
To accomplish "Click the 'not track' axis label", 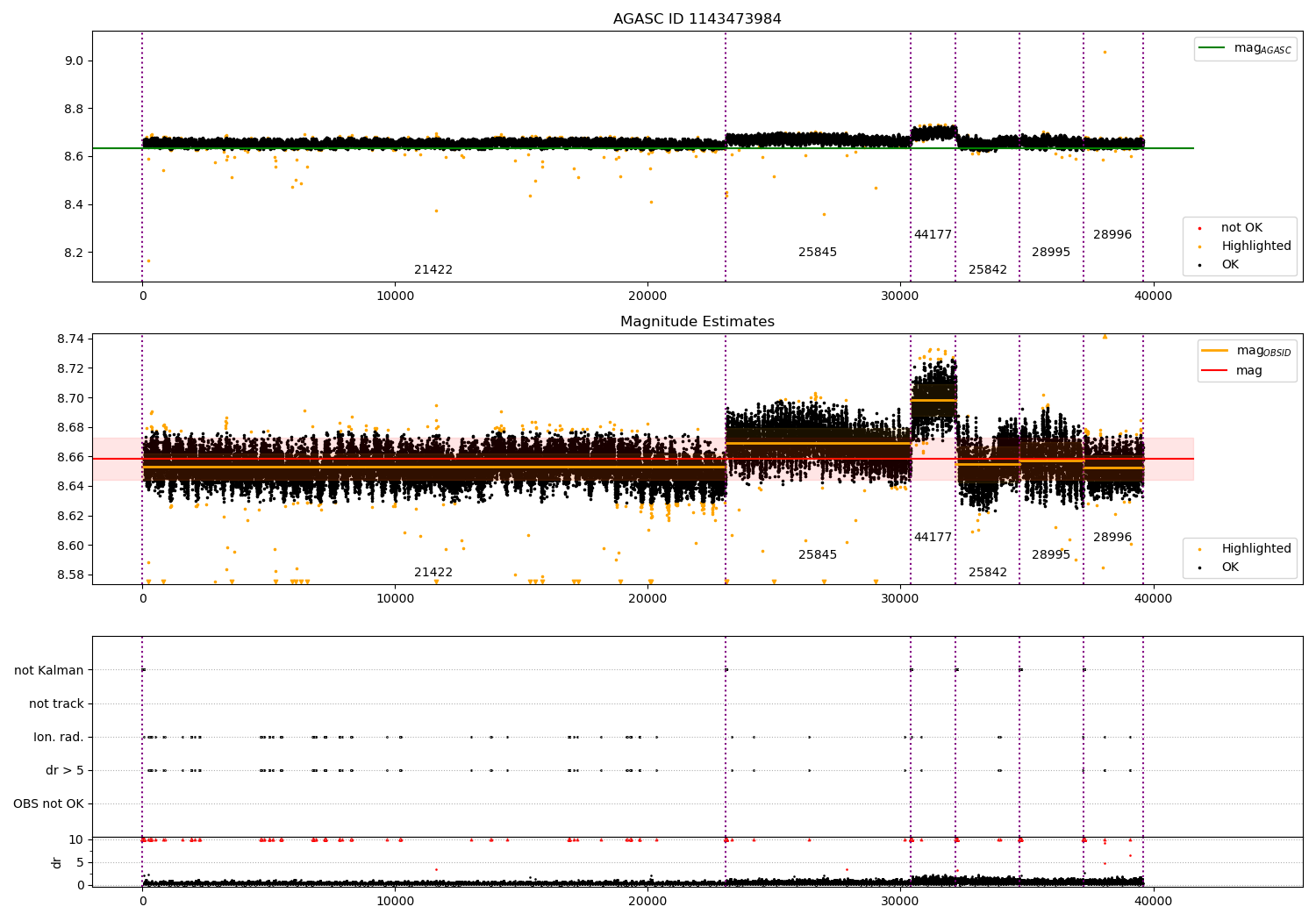I will [x=56, y=704].
